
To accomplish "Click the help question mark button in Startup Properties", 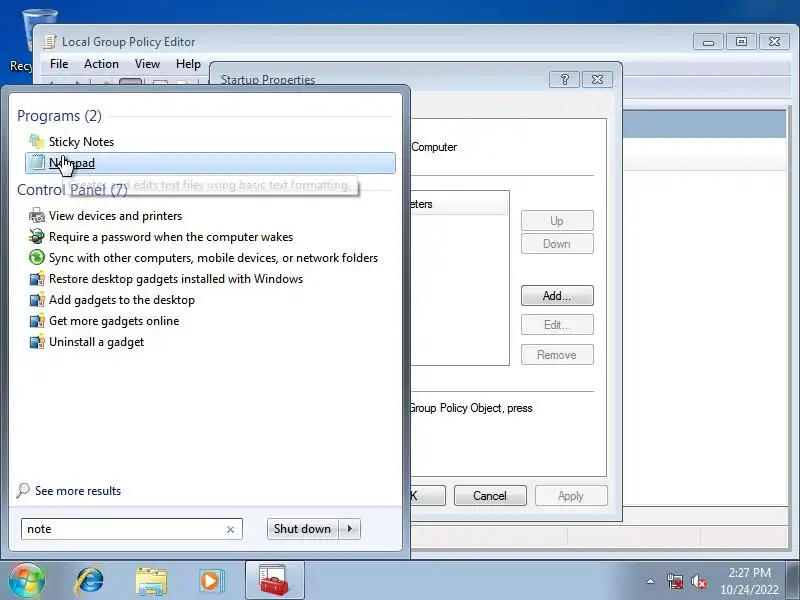I will tap(564, 80).
